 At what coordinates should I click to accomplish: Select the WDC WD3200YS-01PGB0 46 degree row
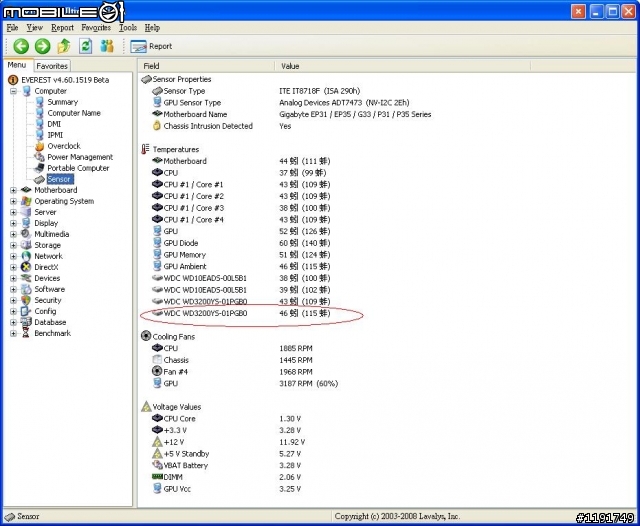tap(241, 313)
